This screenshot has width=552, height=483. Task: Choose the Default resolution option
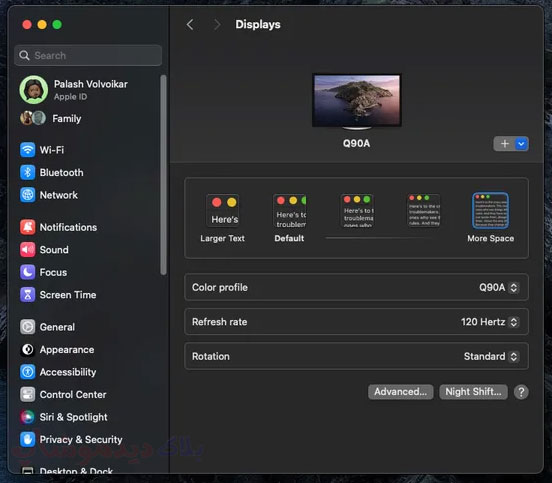click(289, 218)
